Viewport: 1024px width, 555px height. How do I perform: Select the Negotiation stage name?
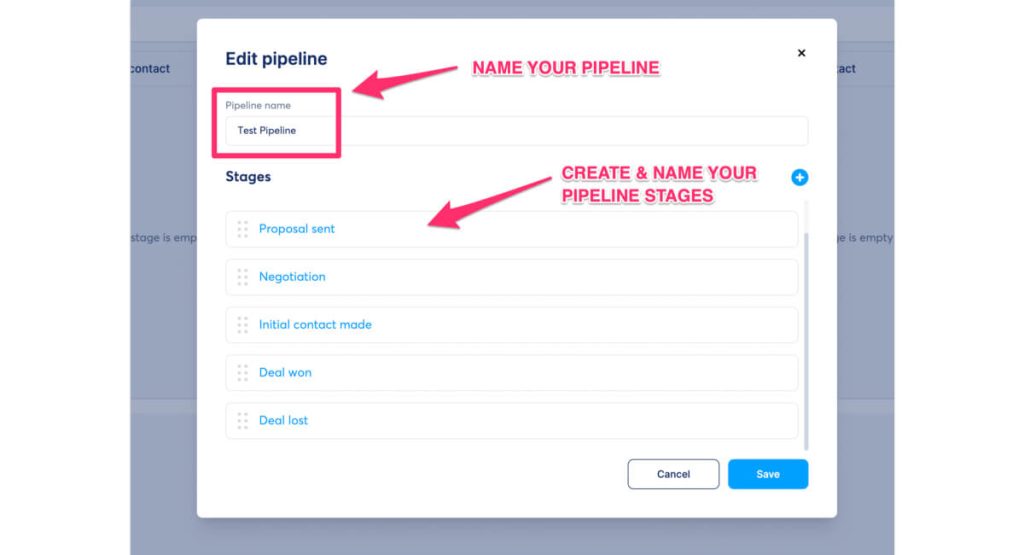pos(292,277)
